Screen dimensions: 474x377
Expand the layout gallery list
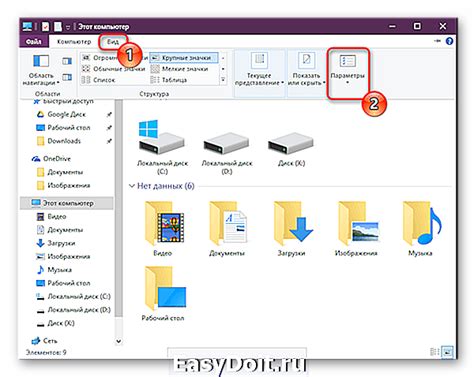click(x=223, y=80)
